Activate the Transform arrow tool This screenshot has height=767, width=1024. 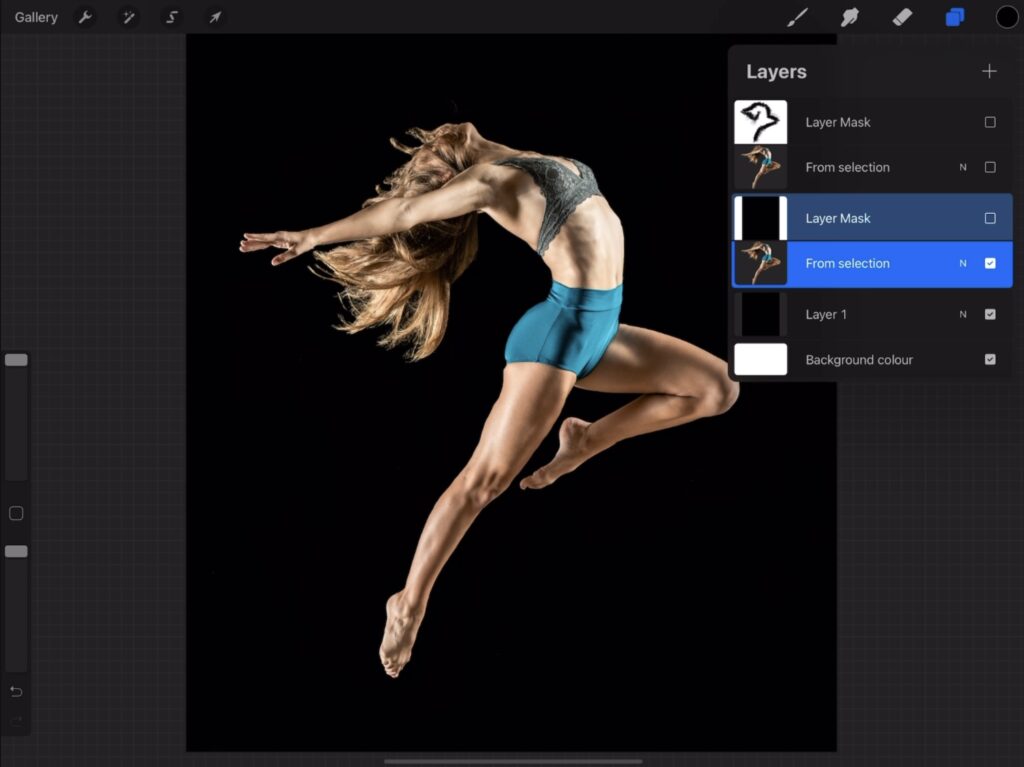coord(214,17)
